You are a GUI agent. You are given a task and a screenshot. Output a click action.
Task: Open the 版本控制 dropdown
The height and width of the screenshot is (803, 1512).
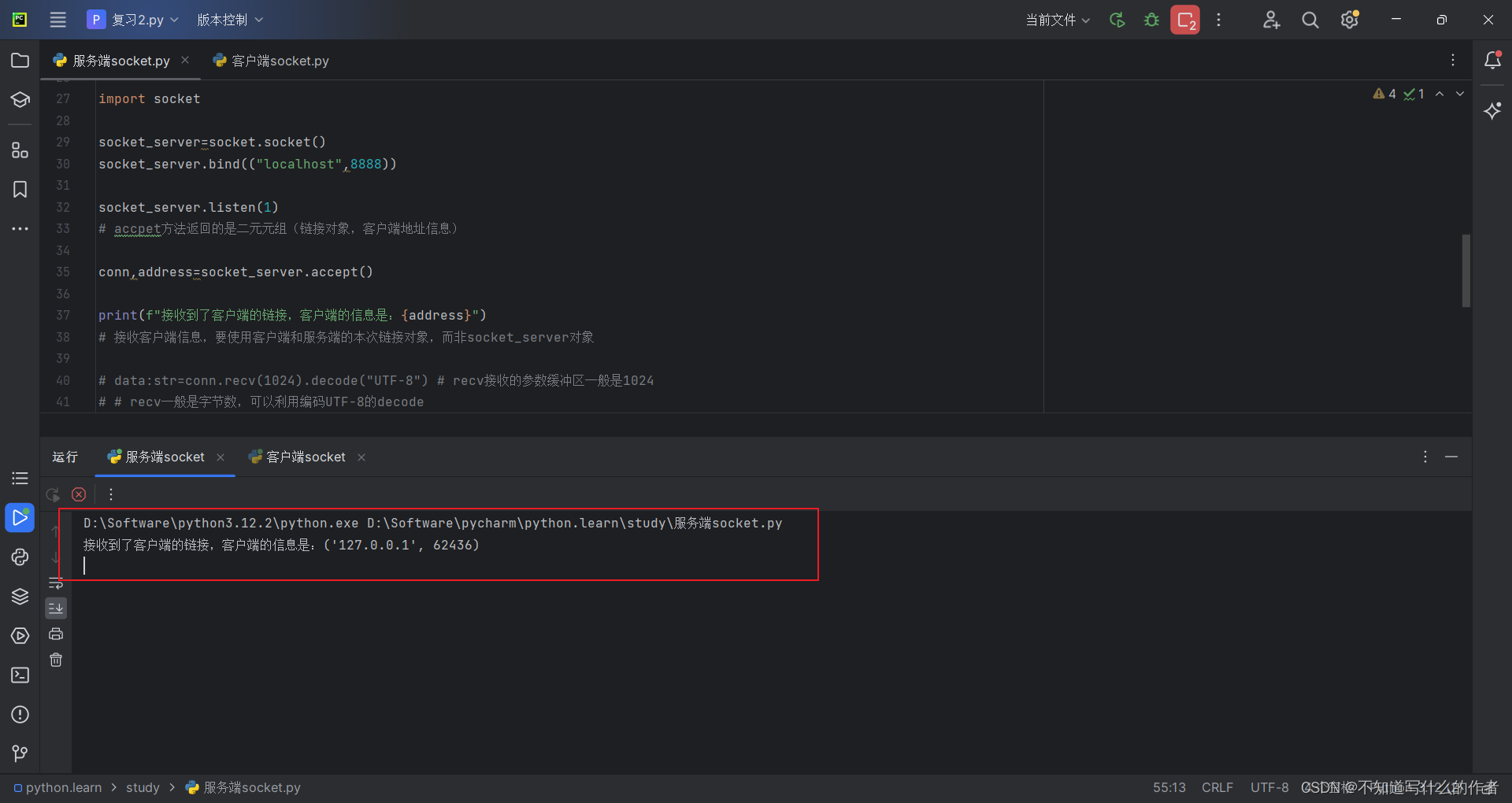229,20
